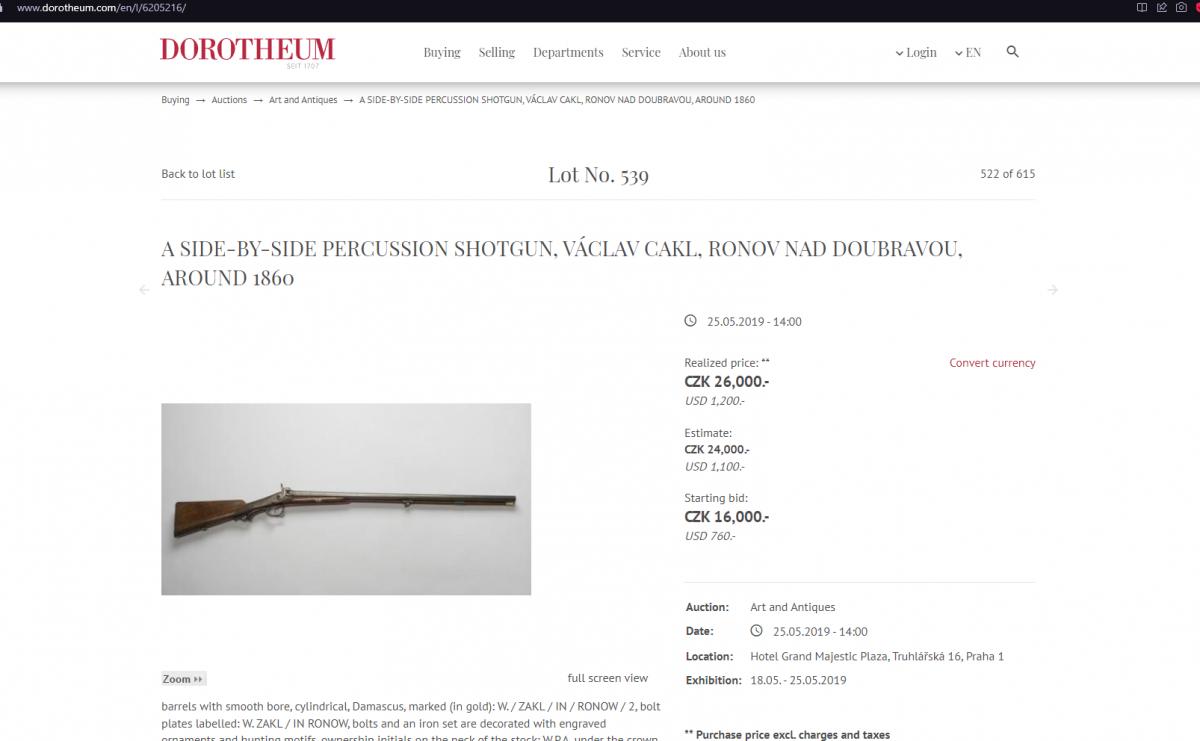Open full screen view

click(608, 678)
